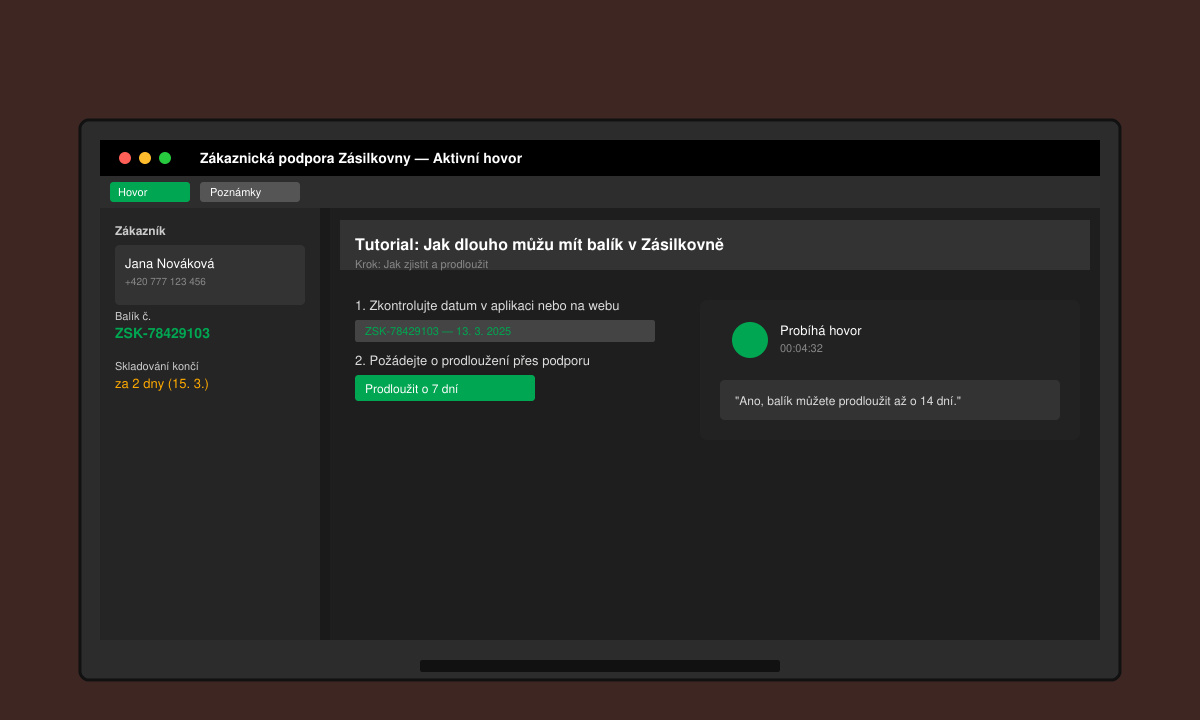Viewport: 1200px width, 720px height.
Task: Open customer card Jana Nováková
Action: pyautogui.click(x=210, y=275)
